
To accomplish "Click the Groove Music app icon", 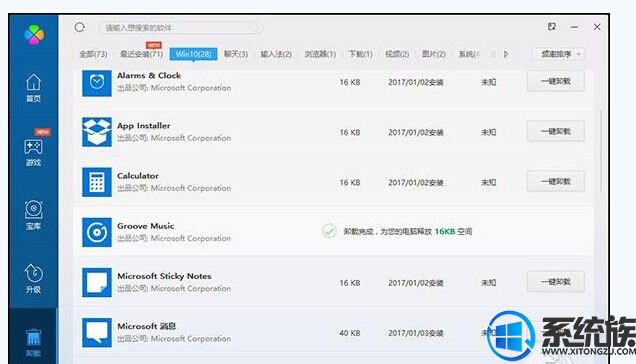I will click(97, 232).
